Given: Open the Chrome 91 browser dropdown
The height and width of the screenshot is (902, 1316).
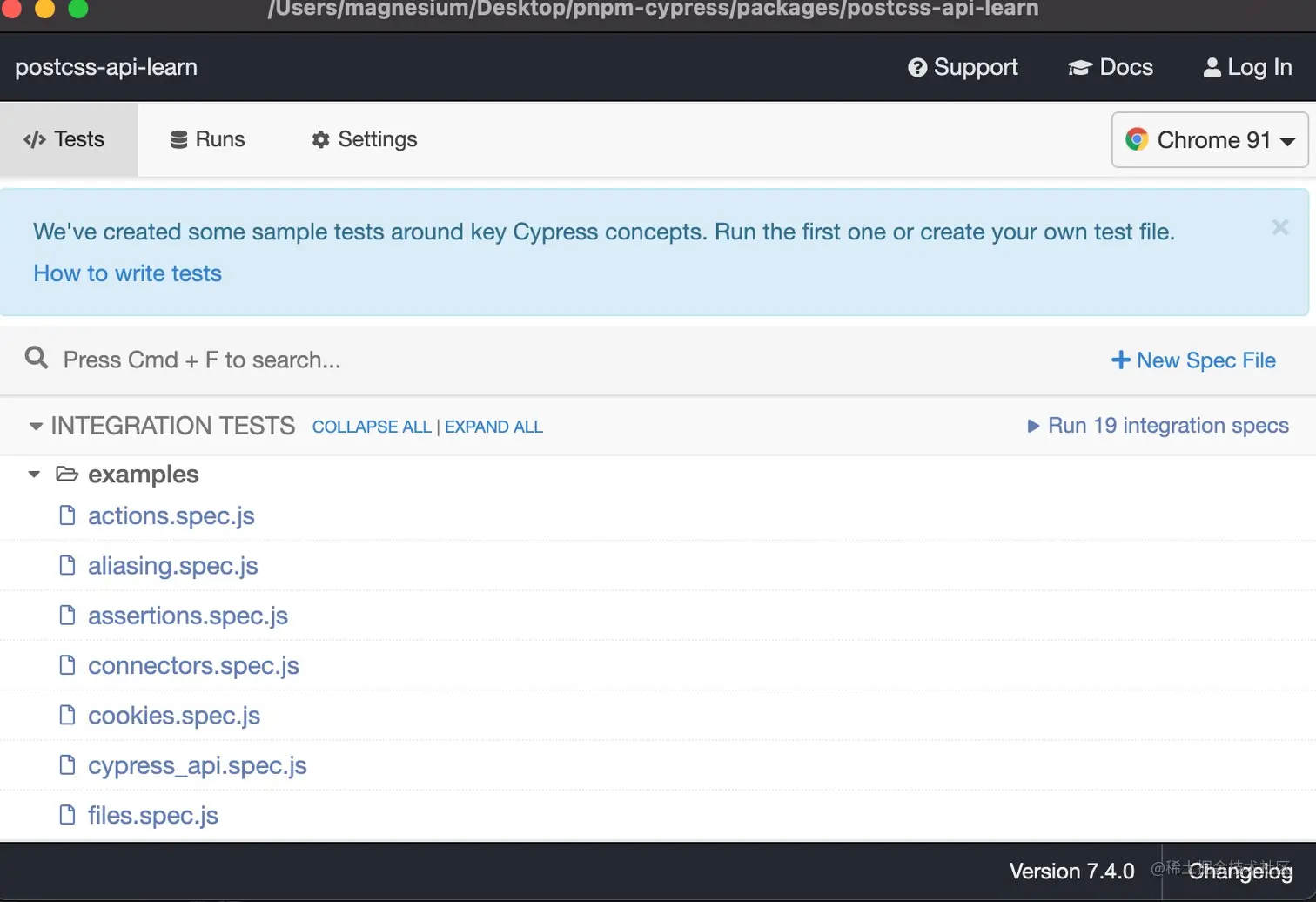Looking at the screenshot, I should [x=1210, y=139].
